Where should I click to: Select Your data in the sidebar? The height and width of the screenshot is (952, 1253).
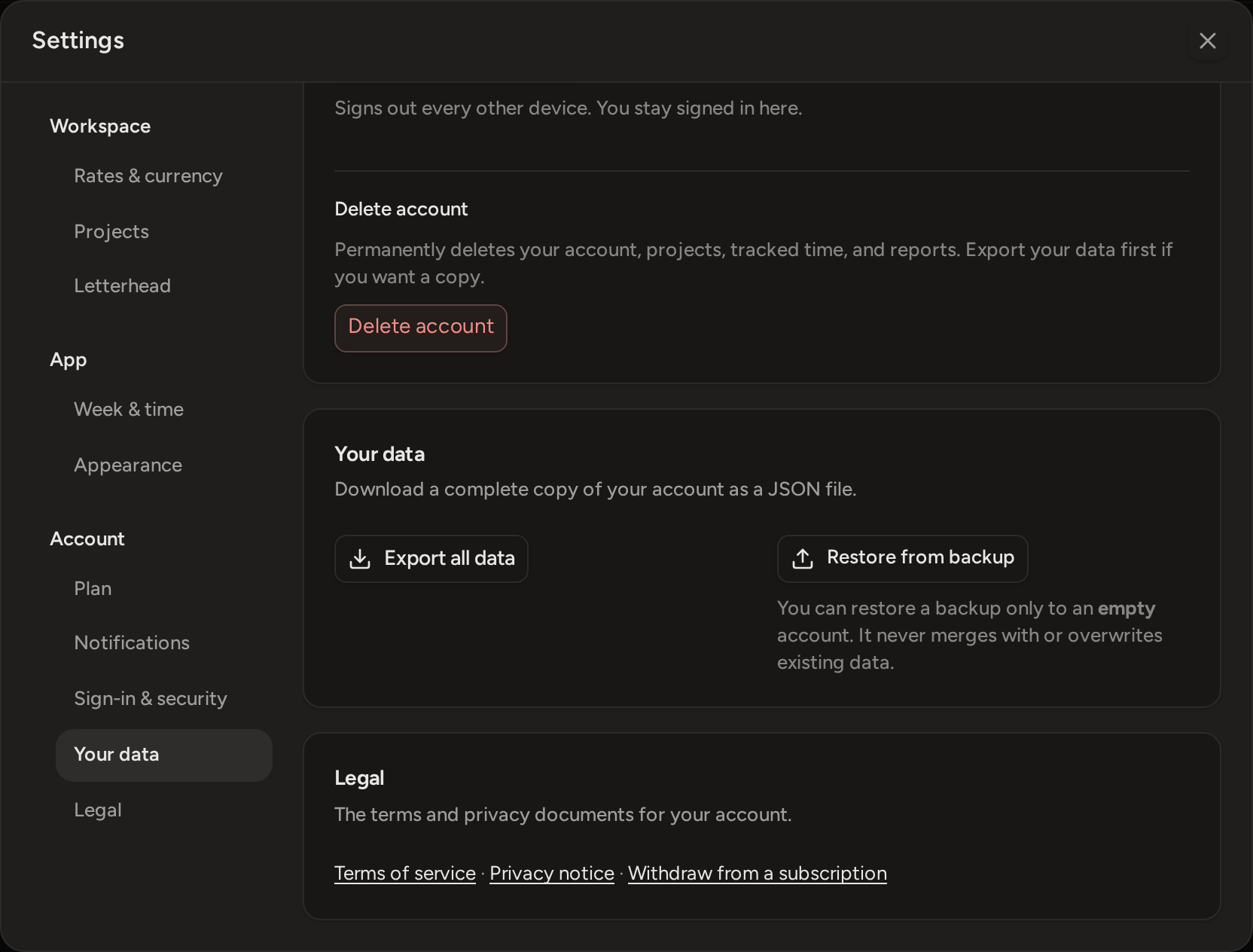click(x=164, y=755)
